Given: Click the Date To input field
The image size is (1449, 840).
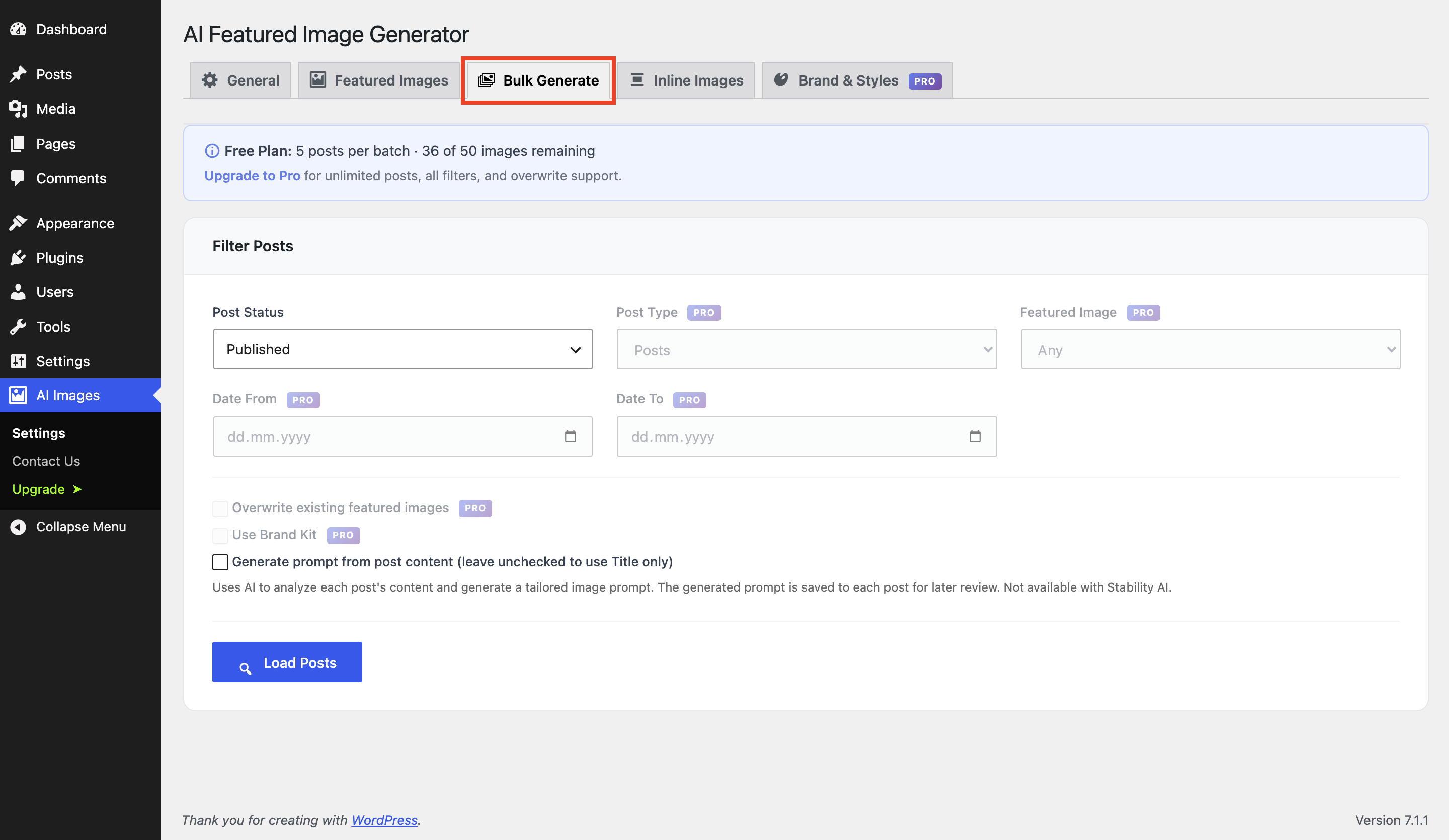Looking at the screenshot, I should [x=806, y=437].
